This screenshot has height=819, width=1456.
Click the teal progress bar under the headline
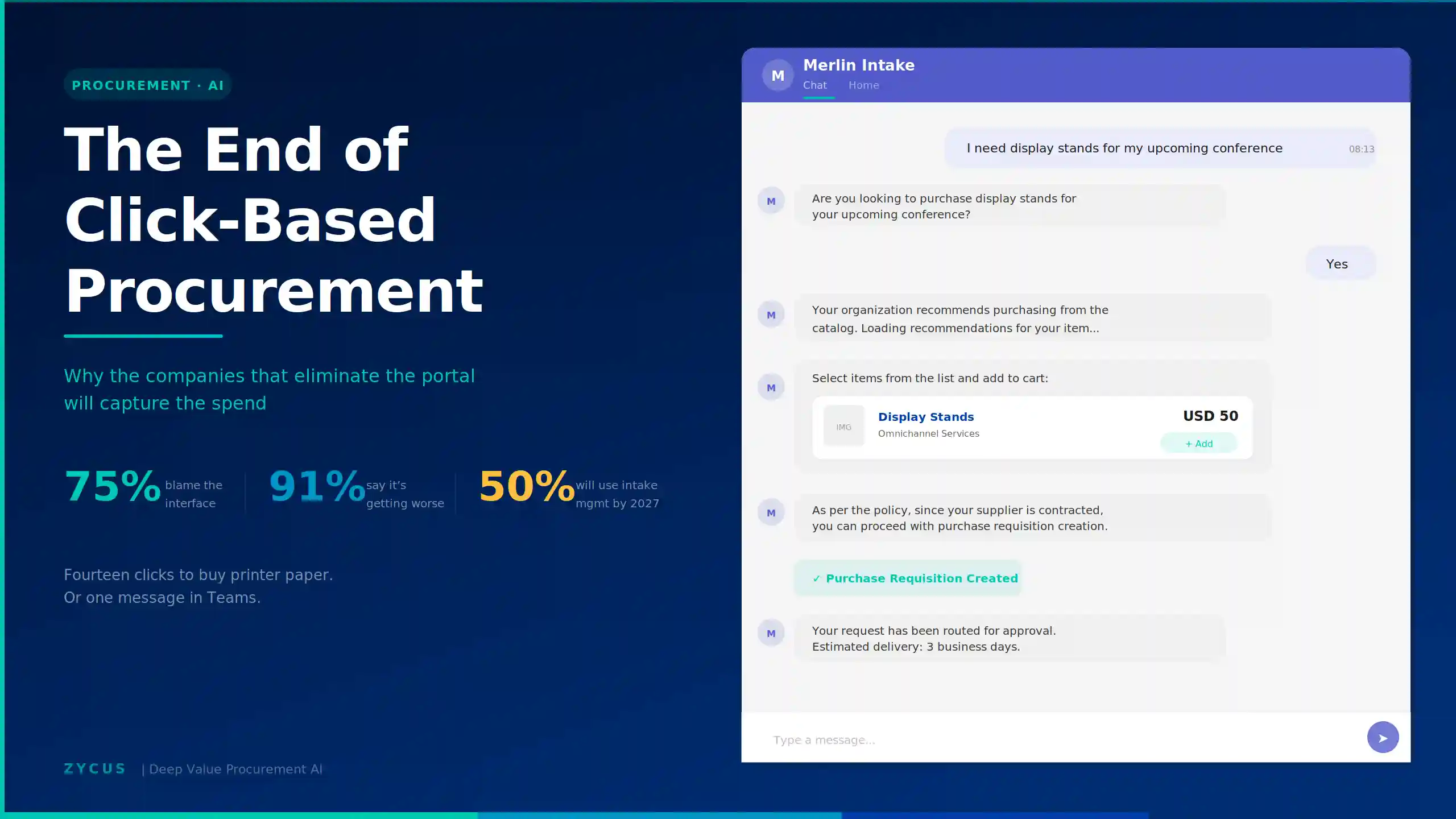[143, 336]
